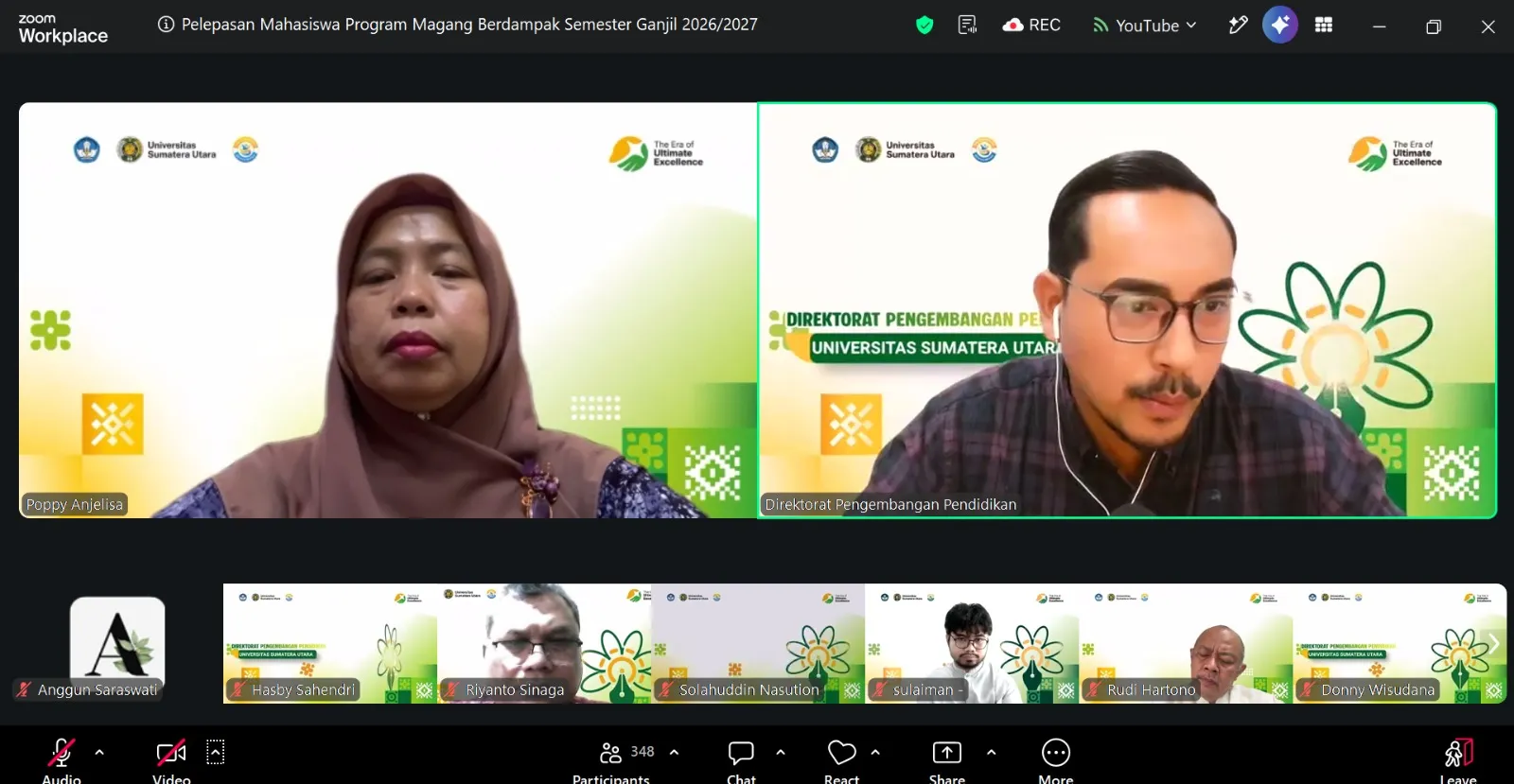The image size is (1514, 784).
Task: Leave the meeting
Action: point(1458,759)
